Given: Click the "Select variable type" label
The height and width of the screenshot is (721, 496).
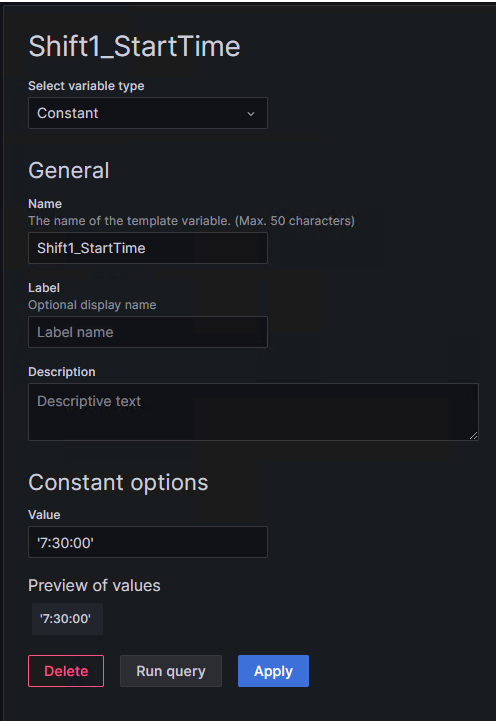Looking at the screenshot, I should [x=86, y=86].
